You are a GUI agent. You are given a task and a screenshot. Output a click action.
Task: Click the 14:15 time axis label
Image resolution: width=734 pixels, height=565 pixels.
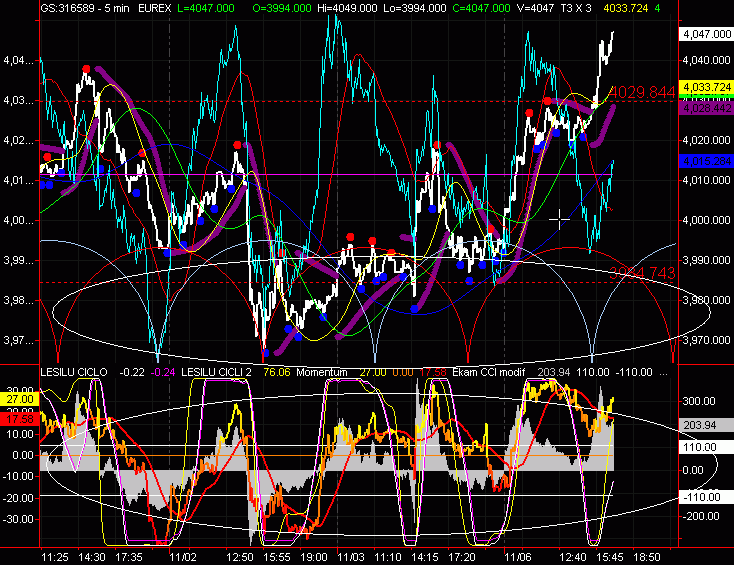coord(425,558)
